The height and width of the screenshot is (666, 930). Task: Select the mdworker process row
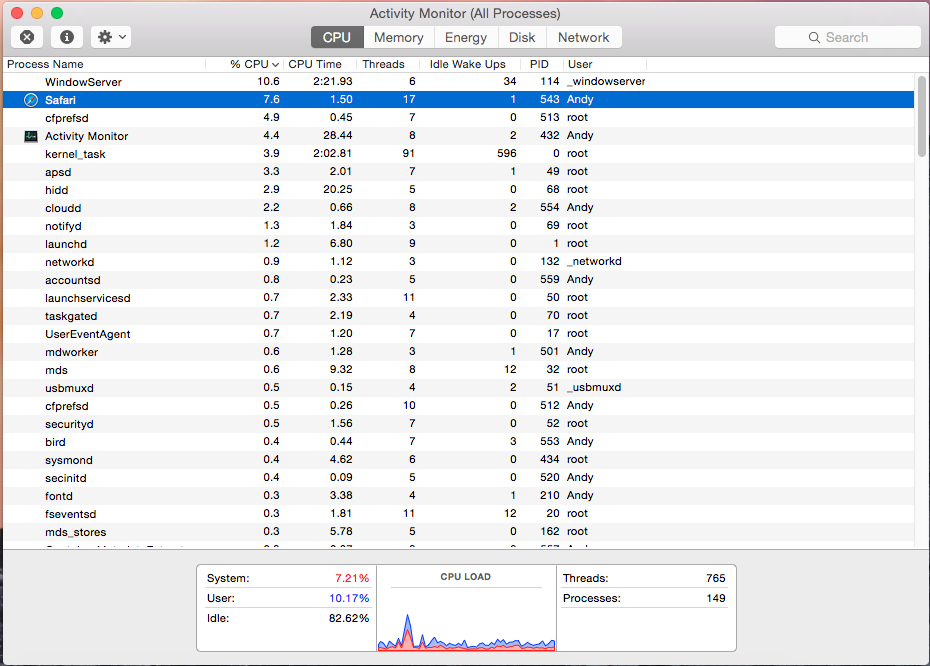coord(458,352)
